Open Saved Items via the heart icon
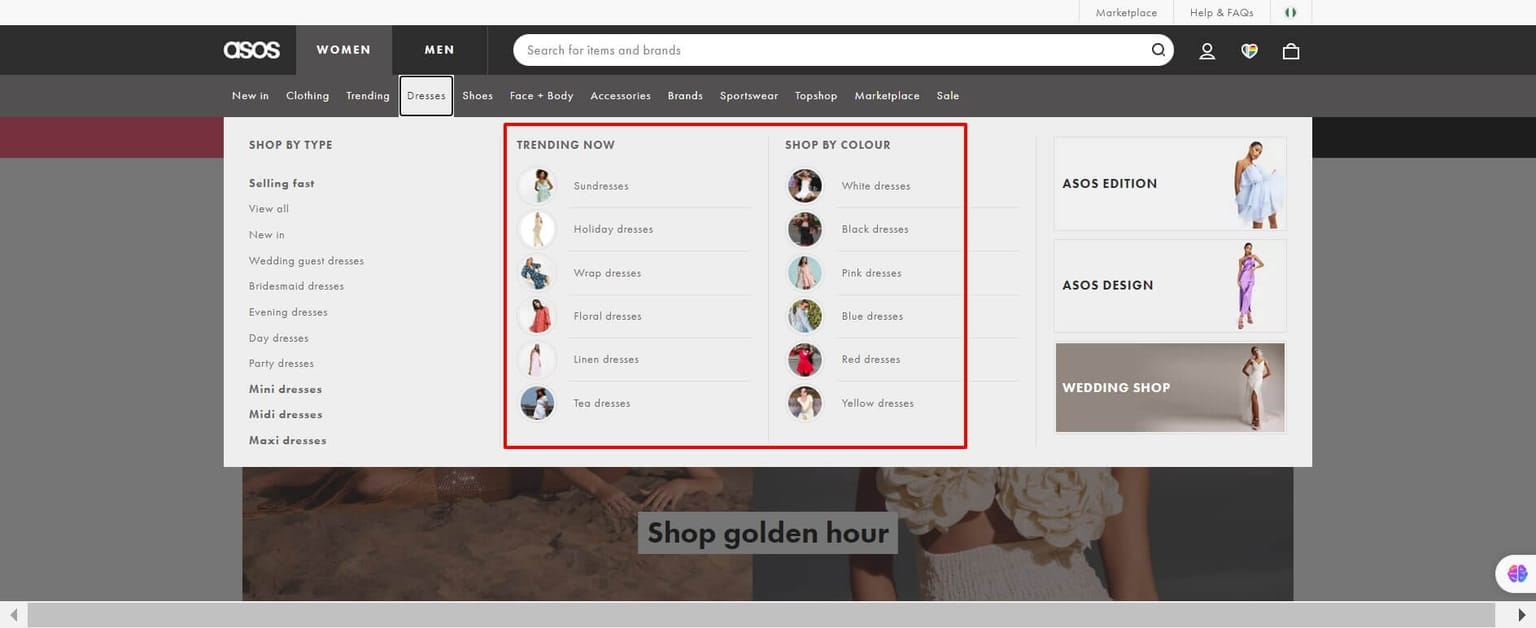Viewport: 1536px width, 628px height. [1248, 50]
